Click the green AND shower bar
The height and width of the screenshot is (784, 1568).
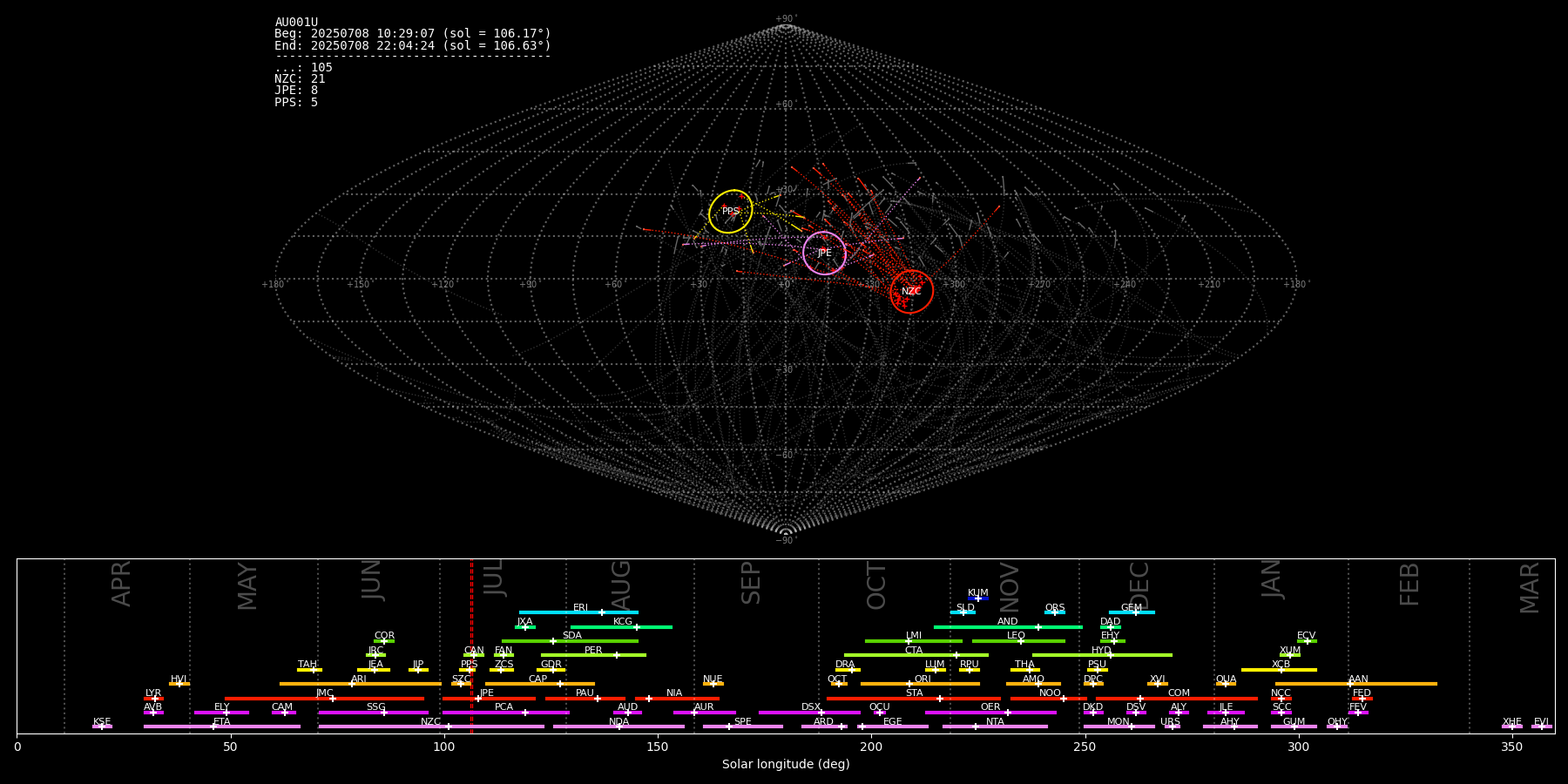1008,626
